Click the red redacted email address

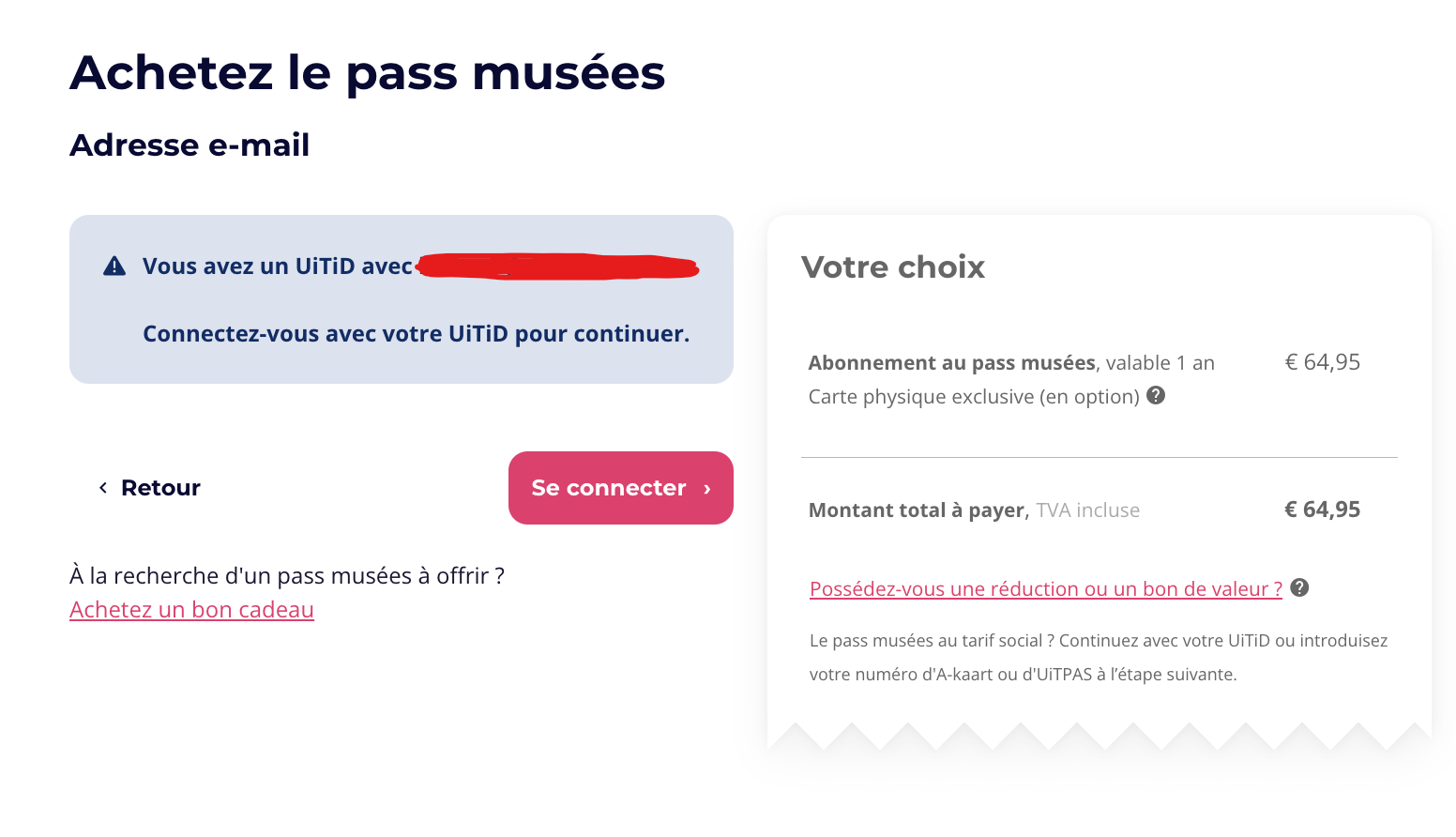pyautogui.click(x=558, y=266)
